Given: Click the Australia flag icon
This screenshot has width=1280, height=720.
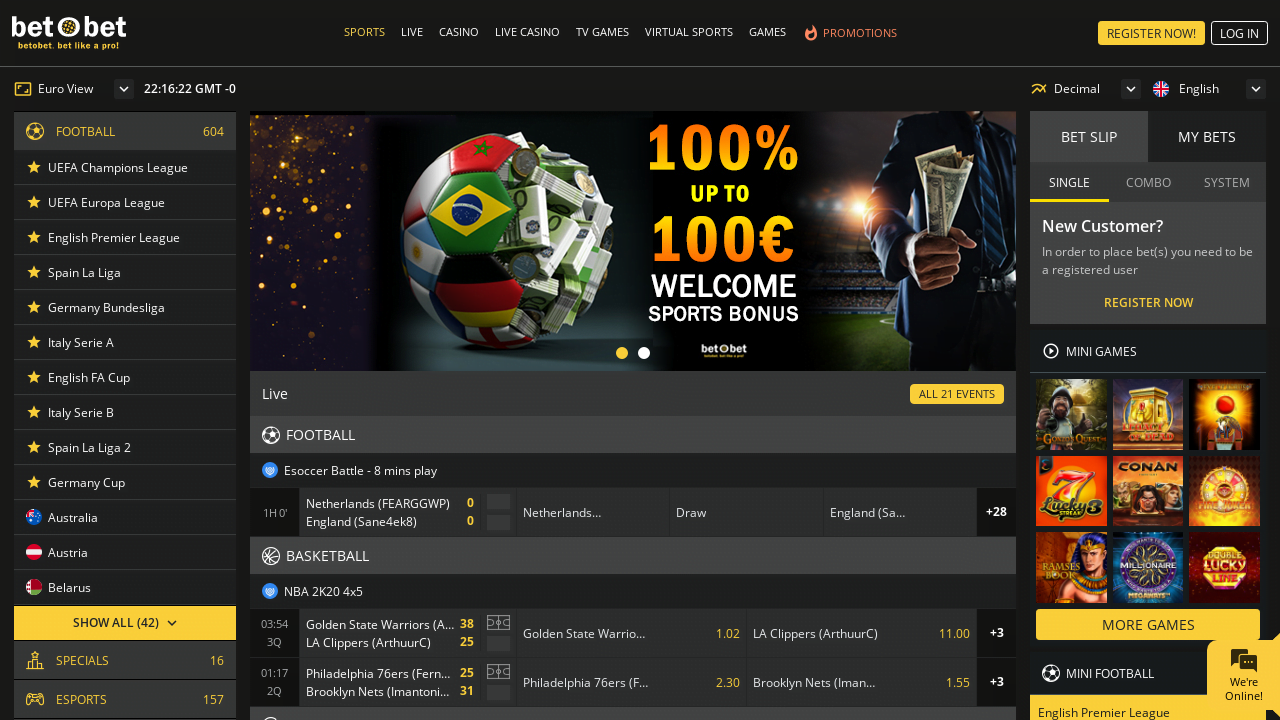Looking at the screenshot, I should point(34,517).
